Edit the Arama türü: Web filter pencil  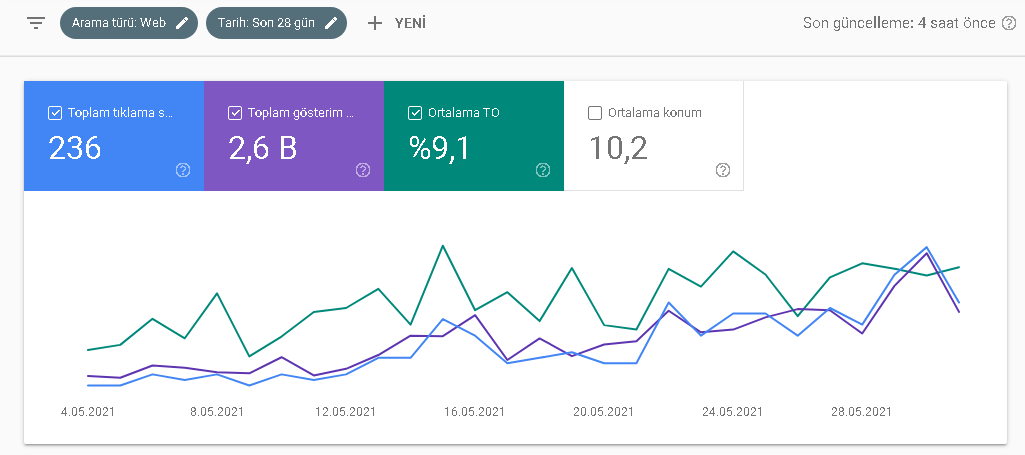pyautogui.click(x=182, y=23)
